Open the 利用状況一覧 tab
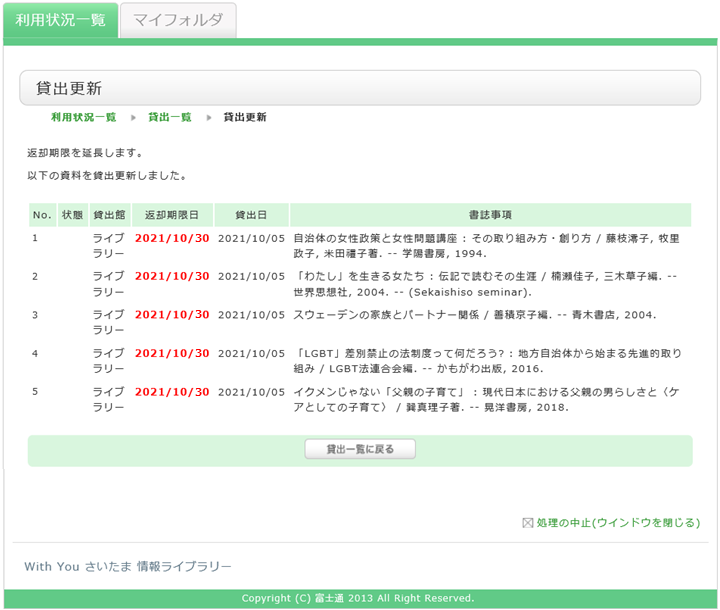Image resolution: width=720 pixels, height=610 pixels. point(60,20)
